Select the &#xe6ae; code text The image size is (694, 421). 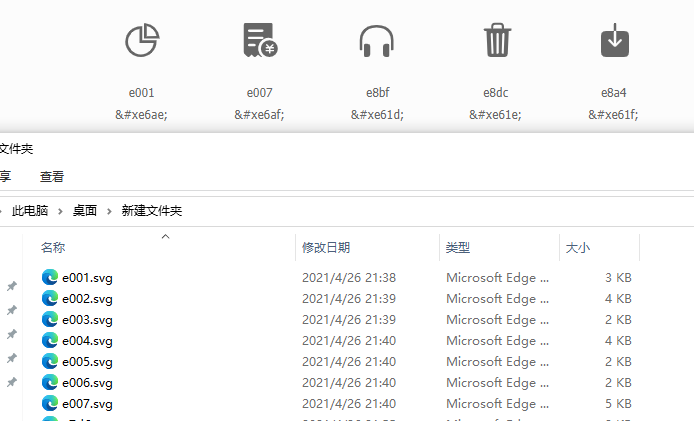click(141, 115)
